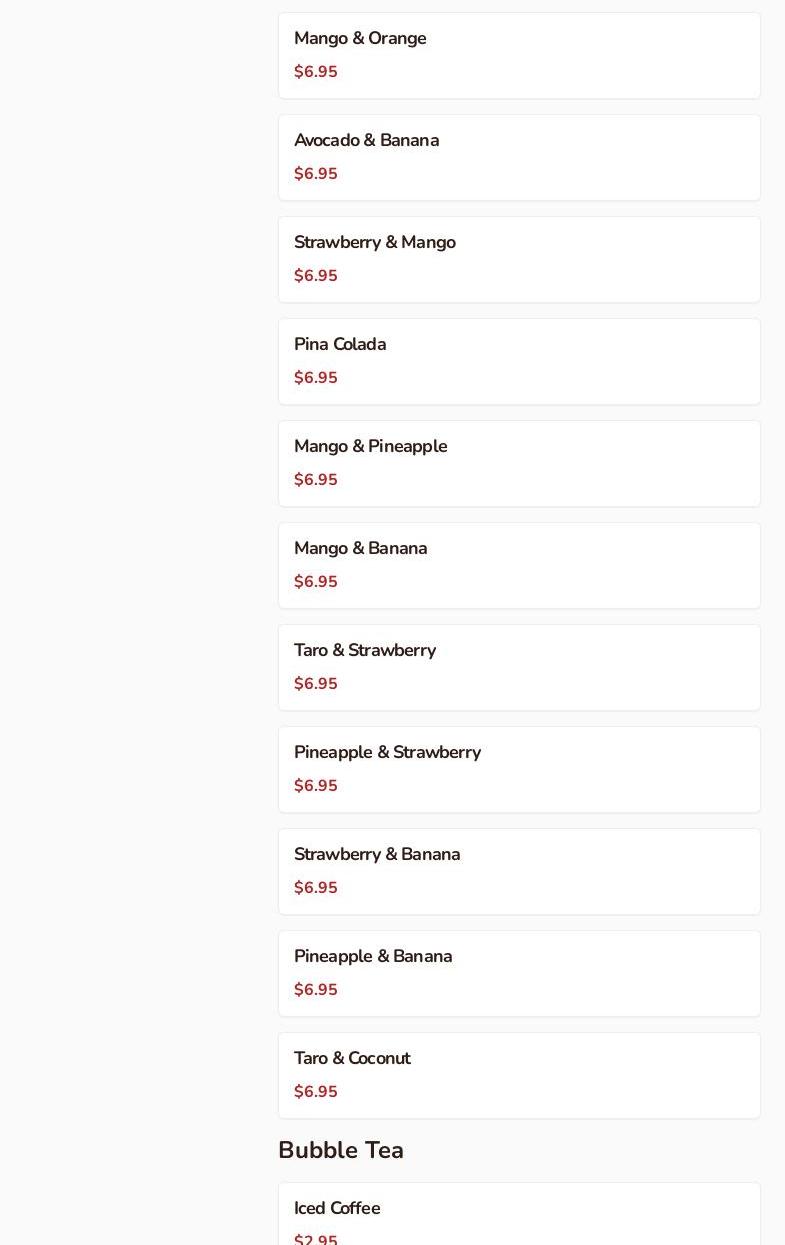Image resolution: width=785 pixels, height=1245 pixels.
Task: Click the $6.95 price of Mango & Orange
Action: (x=316, y=72)
